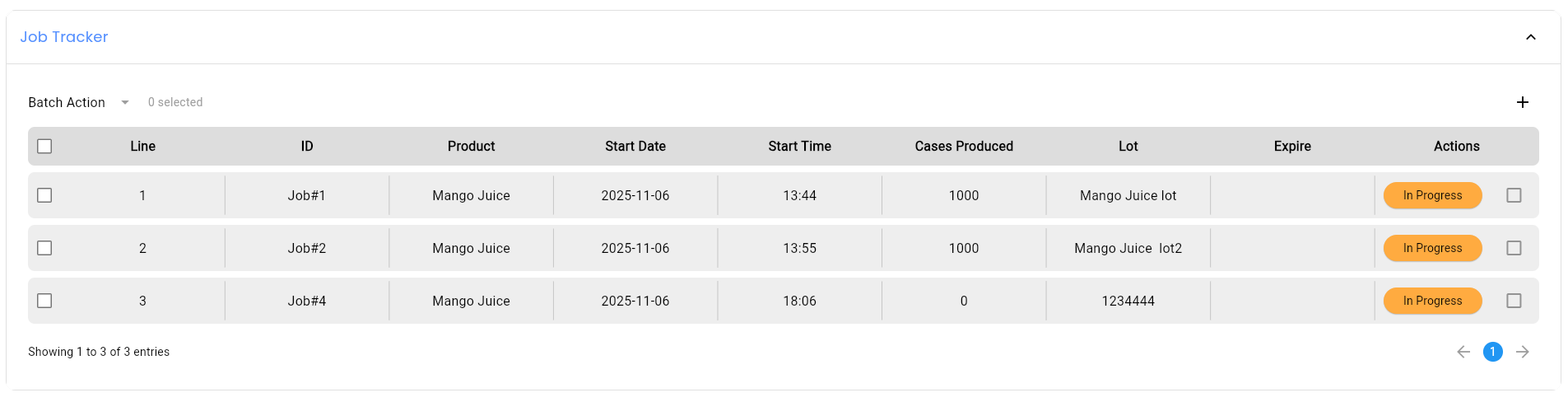1568x402 pixels.
Task: Click In Progress status for Job#2
Action: (x=1432, y=248)
